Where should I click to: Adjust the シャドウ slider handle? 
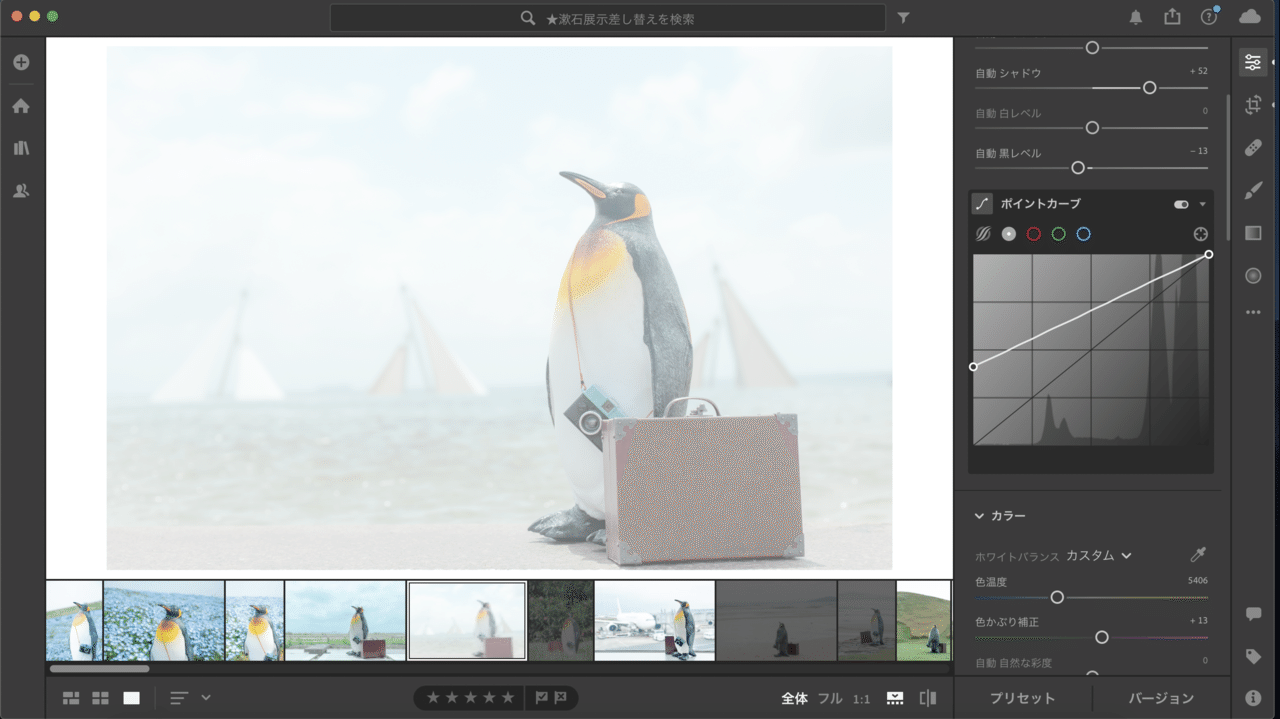(x=1149, y=88)
